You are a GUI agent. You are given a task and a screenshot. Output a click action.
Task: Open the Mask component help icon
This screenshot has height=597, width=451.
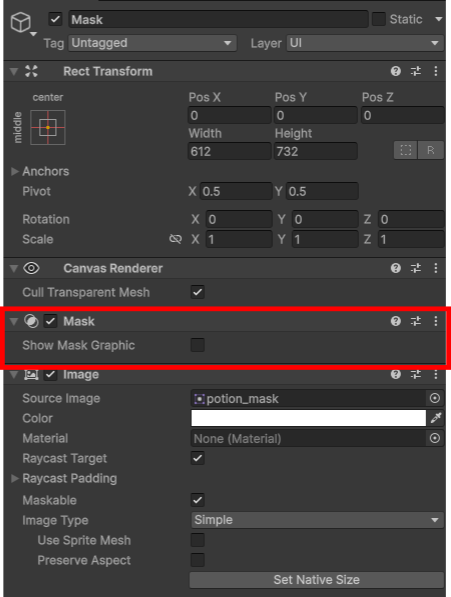396,321
